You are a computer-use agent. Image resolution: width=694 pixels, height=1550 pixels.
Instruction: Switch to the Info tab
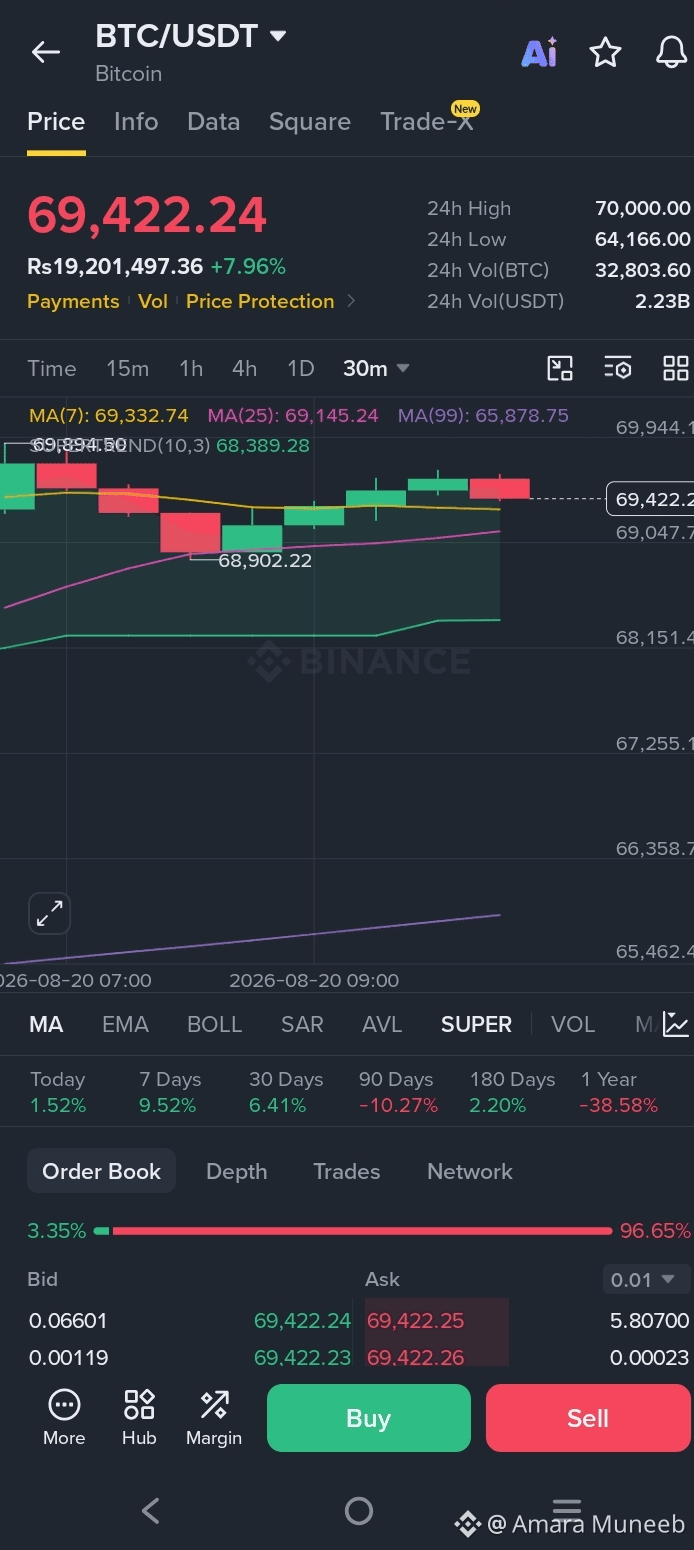coord(136,122)
